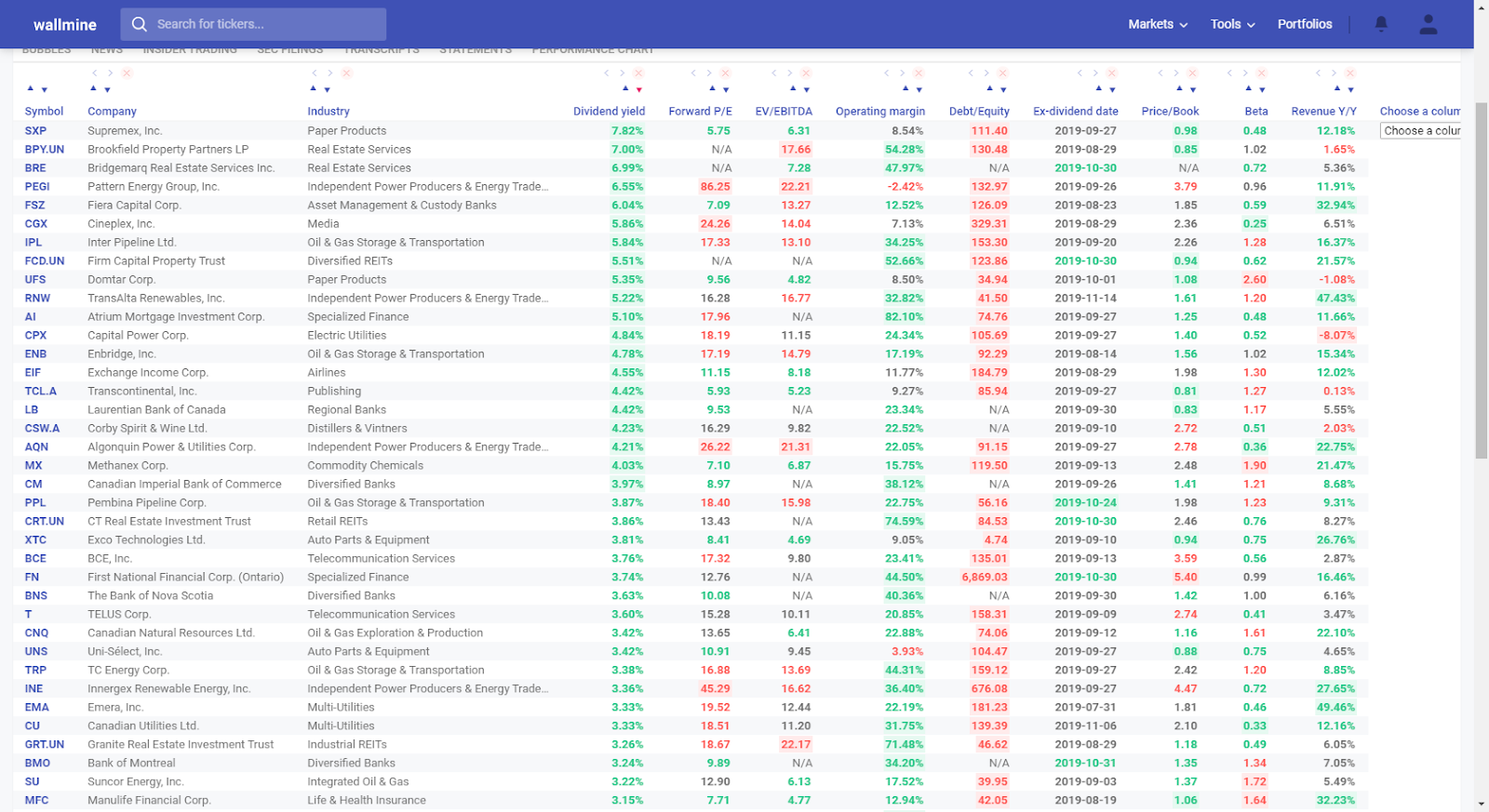Click the search magnifier icon
Image resolution: width=1489 pixels, height=812 pixels.
click(139, 24)
